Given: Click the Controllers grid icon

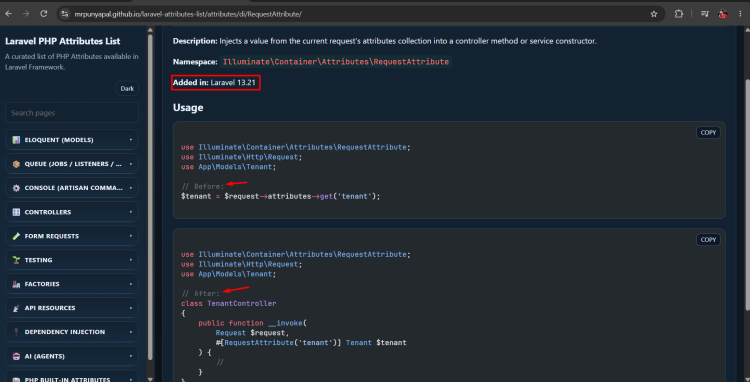Looking at the screenshot, I should click(x=16, y=212).
